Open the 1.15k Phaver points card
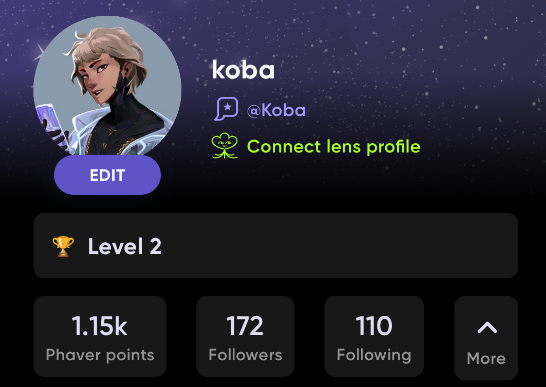Viewport: 546px width, 387px height. pyautogui.click(x=100, y=336)
